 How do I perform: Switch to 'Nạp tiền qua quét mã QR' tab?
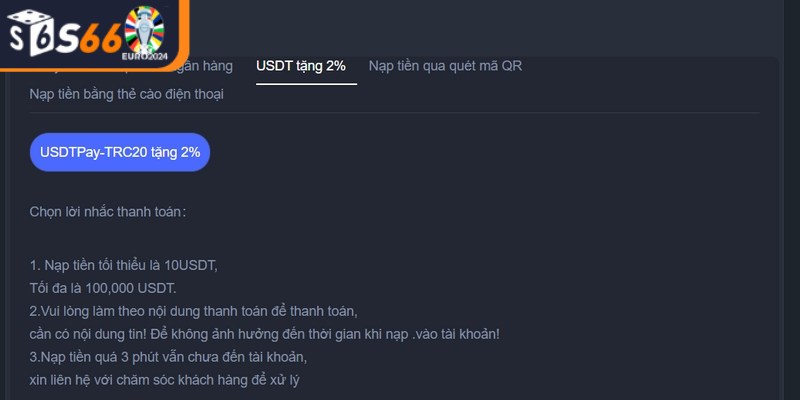tap(445, 66)
